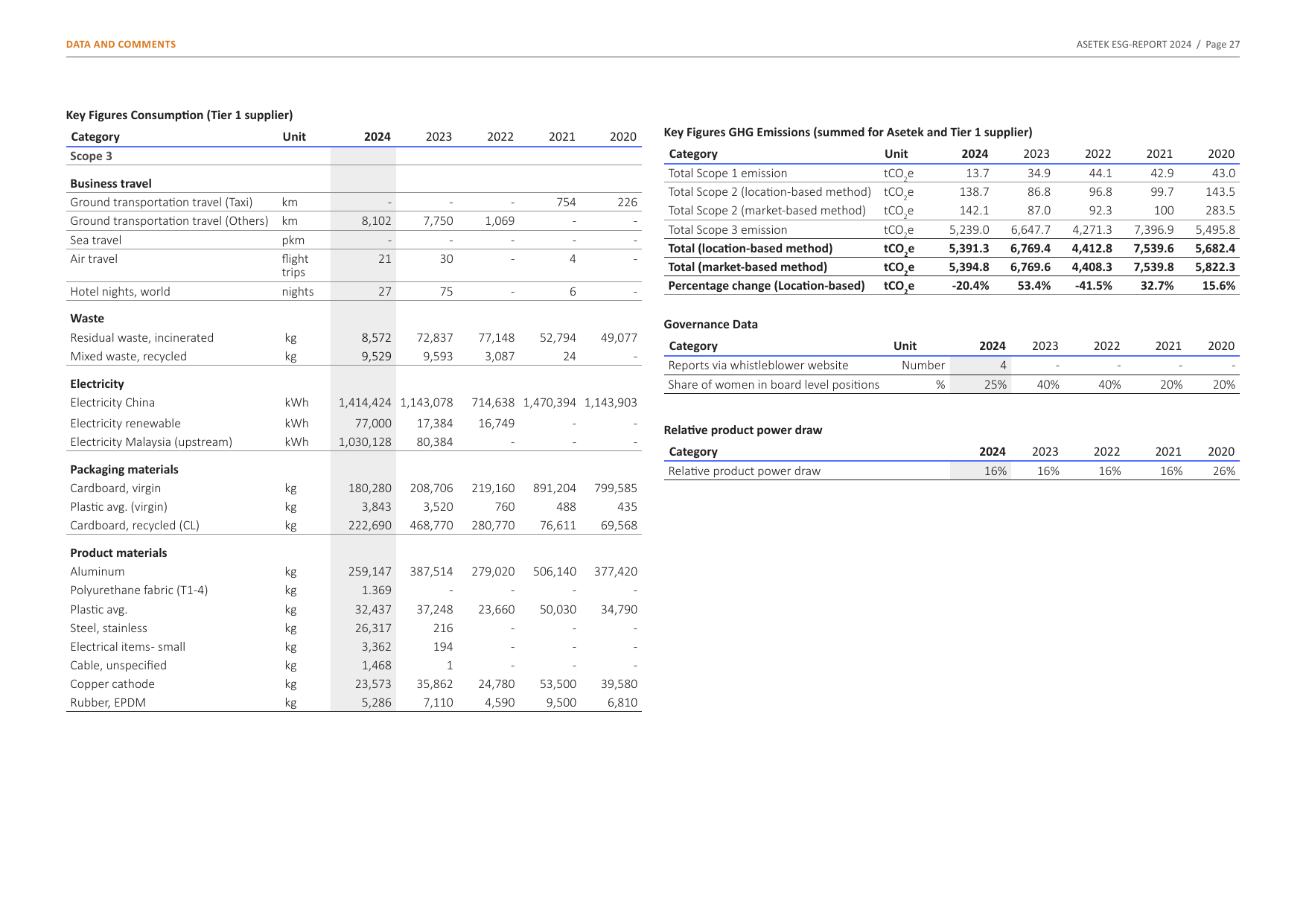Select the 'Electricity China' row label
Viewport: 1306px width, 924px height.
click(112, 403)
